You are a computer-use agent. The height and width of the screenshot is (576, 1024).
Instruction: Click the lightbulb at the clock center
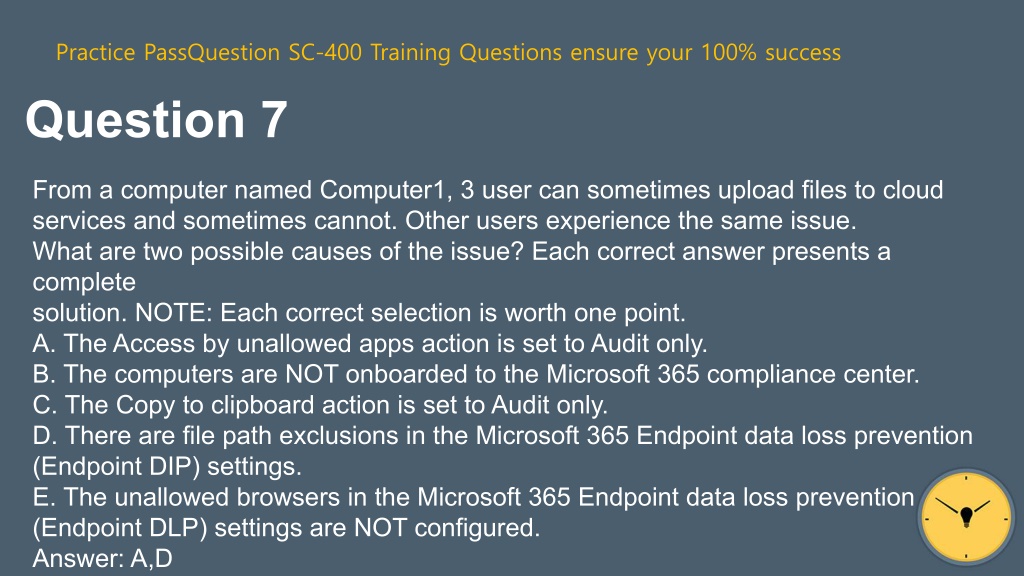pyautogui.click(x=967, y=517)
